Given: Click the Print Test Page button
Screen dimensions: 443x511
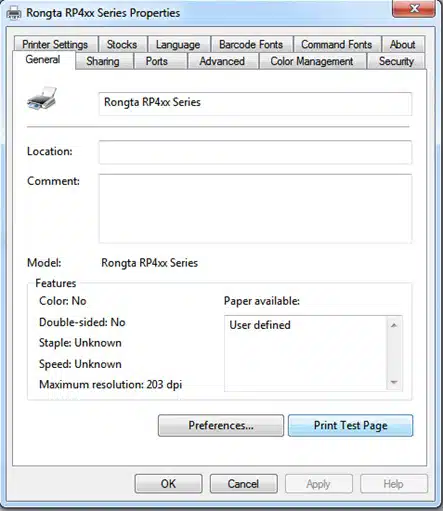Looking at the screenshot, I should point(350,426).
